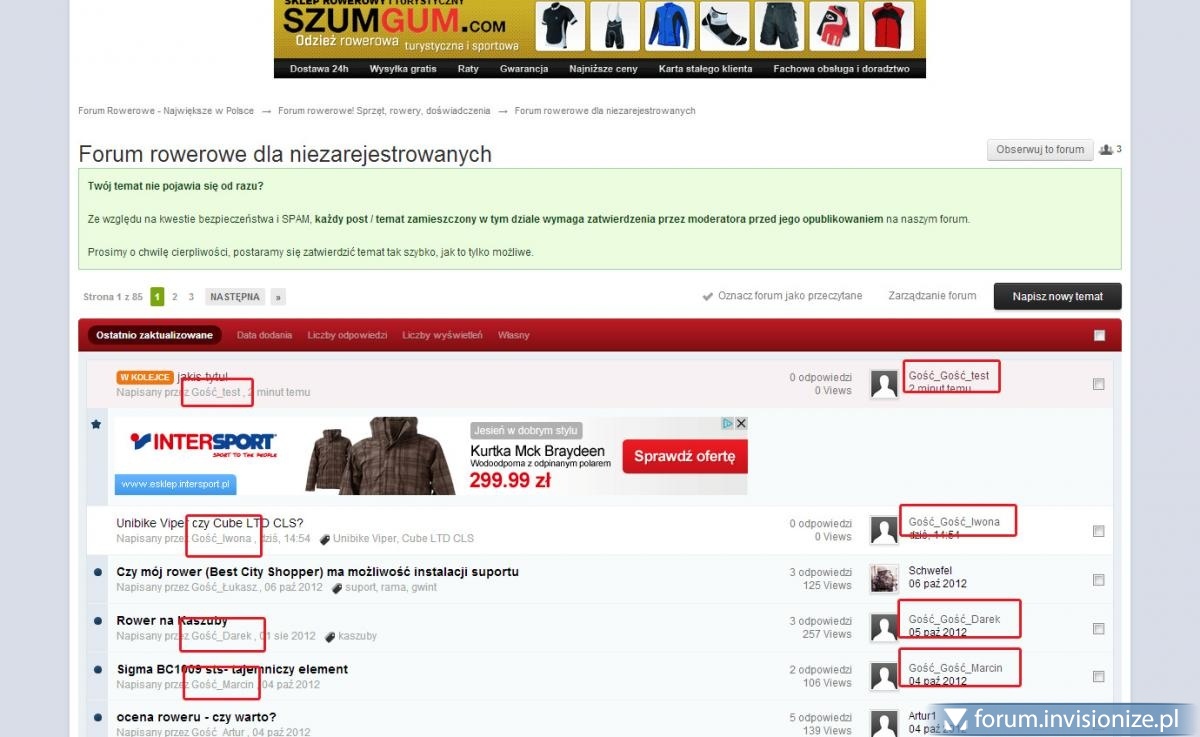Select current page 1 pagination button
Image resolution: width=1200 pixels, height=737 pixels.
pos(157,297)
